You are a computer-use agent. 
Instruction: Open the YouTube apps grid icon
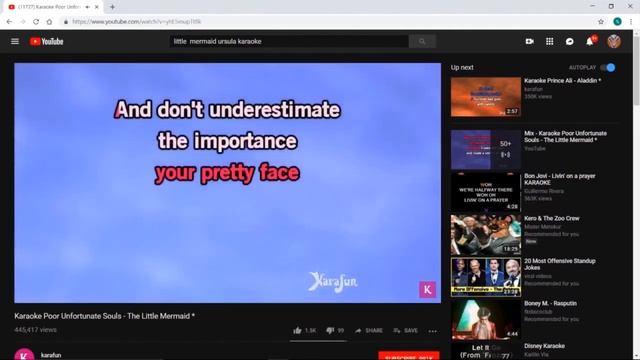tap(549, 41)
